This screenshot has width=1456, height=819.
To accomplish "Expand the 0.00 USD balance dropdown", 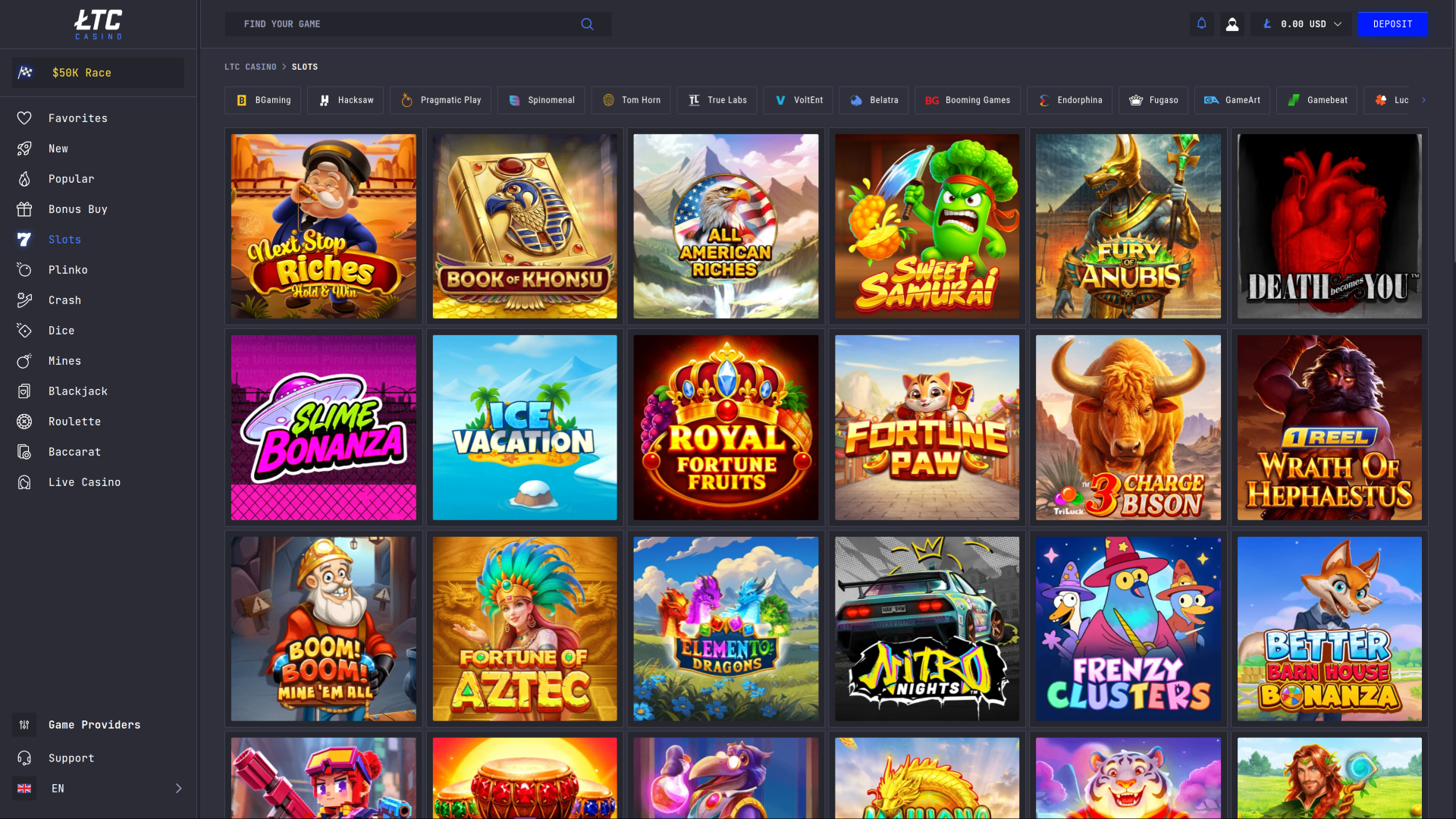I will (1301, 24).
